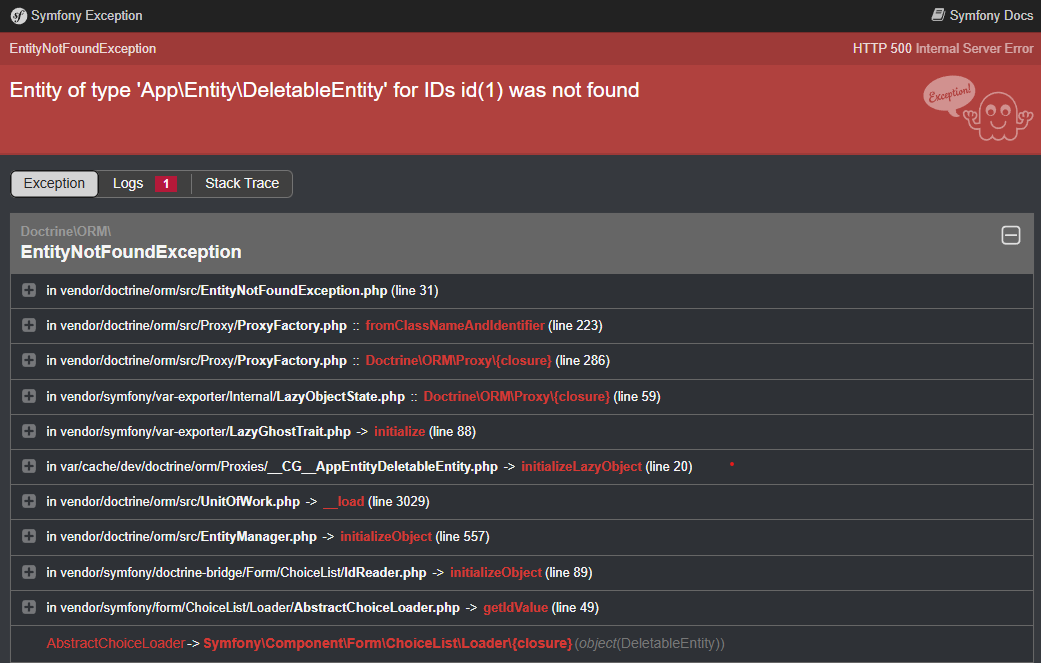
Task: Expand the UnitOfWork.php __load frame
Action: pyautogui.click(x=29, y=502)
